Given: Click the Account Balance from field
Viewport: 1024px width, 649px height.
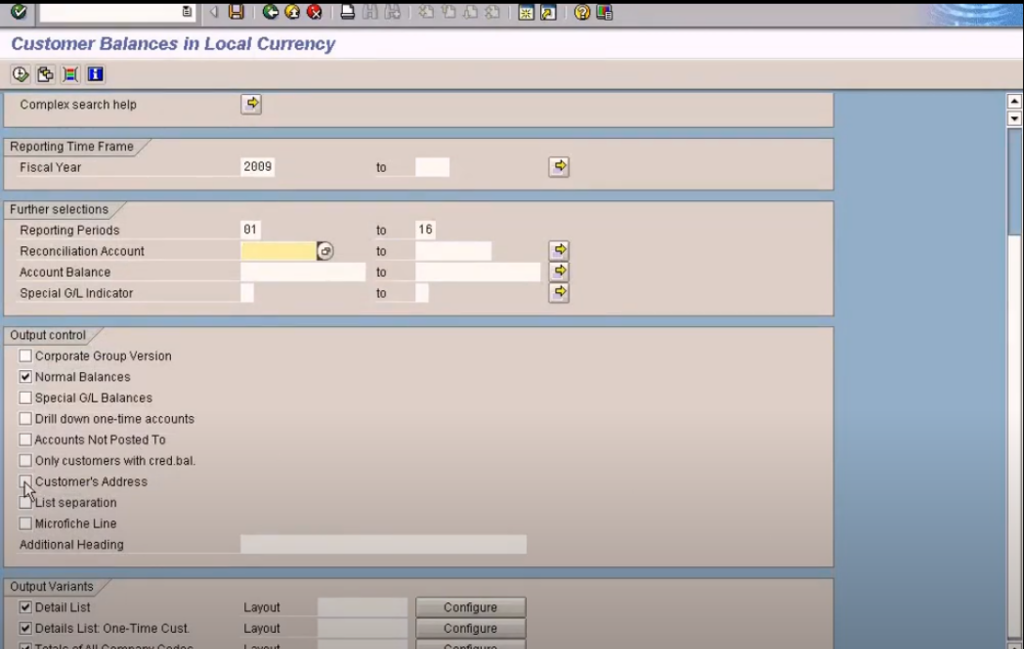Looking at the screenshot, I should 303,272.
